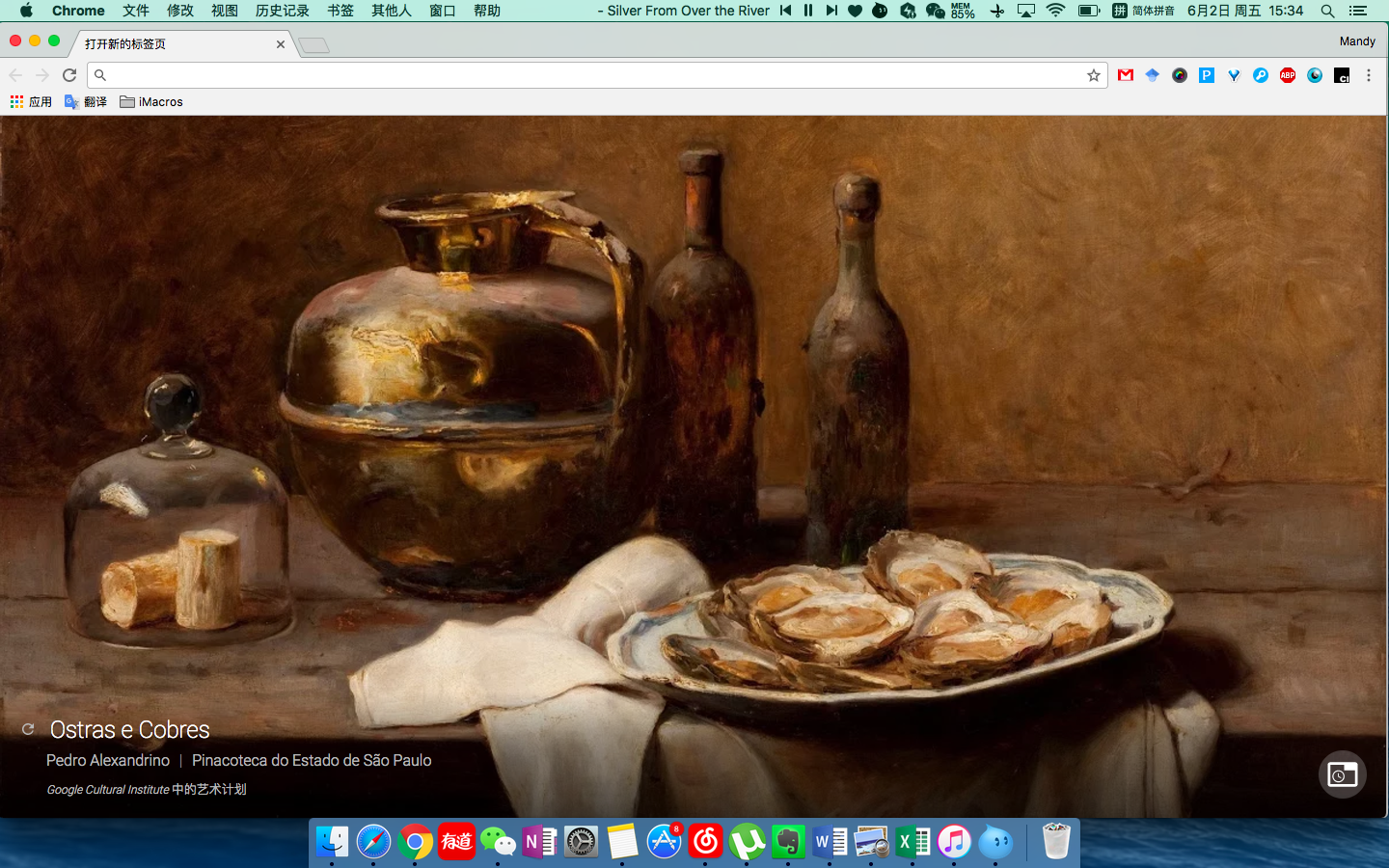This screenshot has height=868, width=1389.
Task: Click the blue P extension icon
Action: point(1207,75)
